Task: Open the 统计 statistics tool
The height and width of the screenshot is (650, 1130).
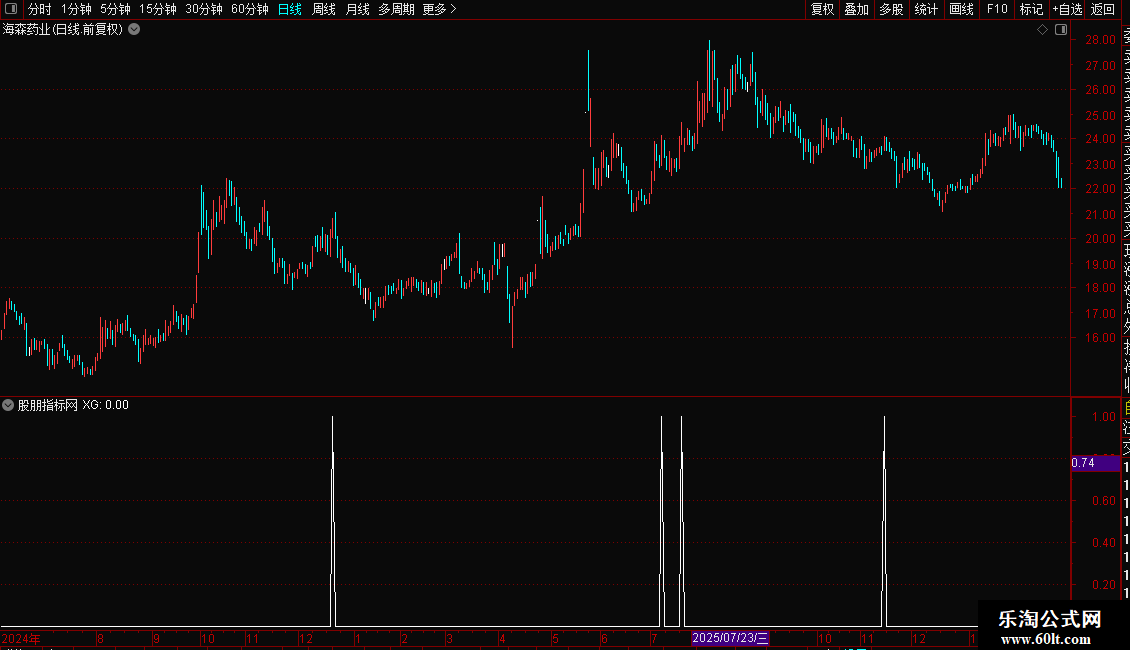Action: click(926, 9)
